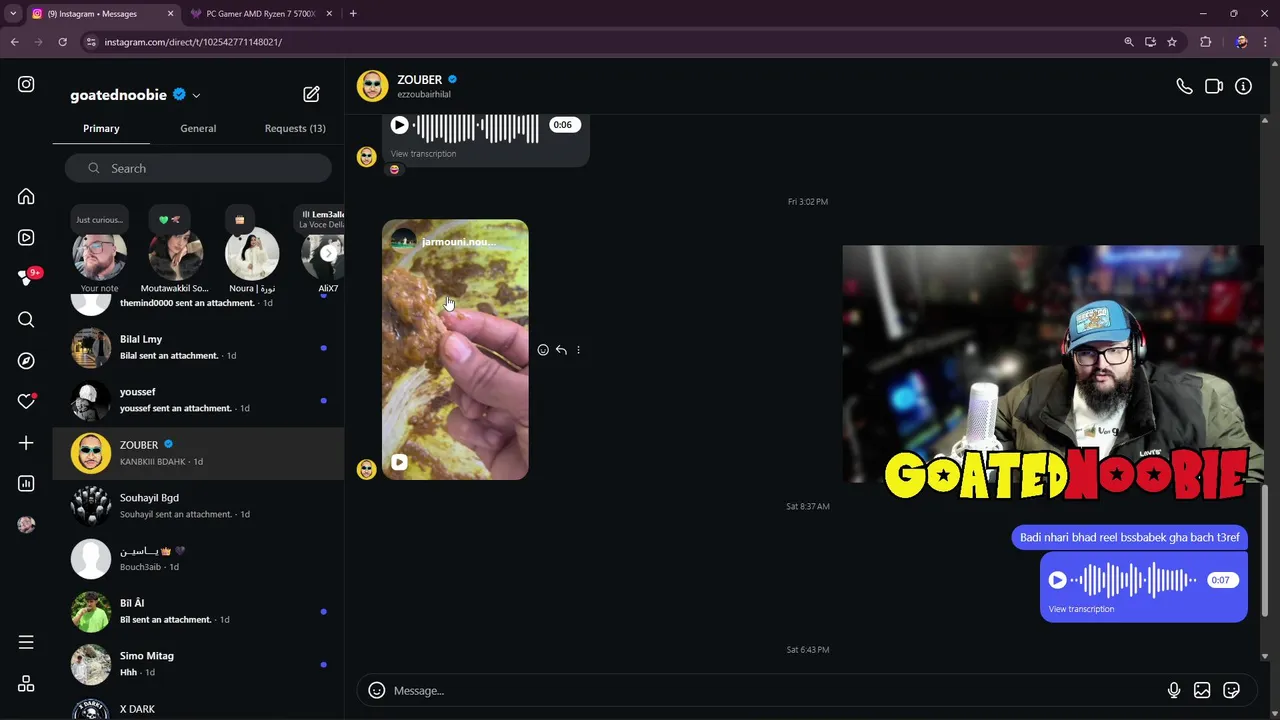Choose sticker or GIF icon
The image size is (1280, 720).
click(1231, 690)
